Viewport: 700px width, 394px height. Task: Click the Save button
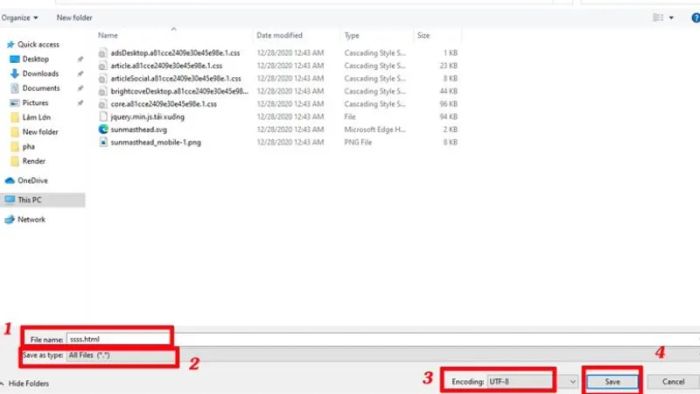pos(612,382)
